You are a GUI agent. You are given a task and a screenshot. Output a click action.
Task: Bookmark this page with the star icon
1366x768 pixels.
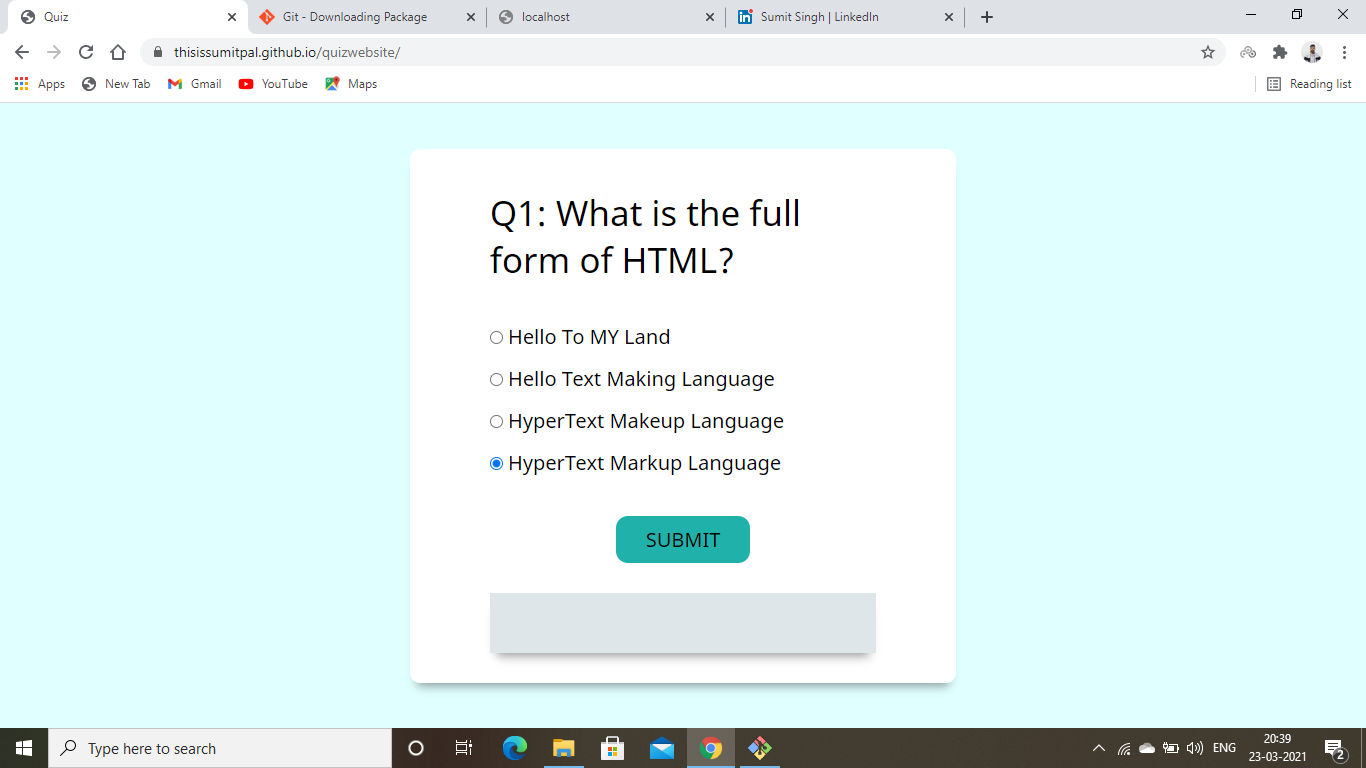(1208, 52)
